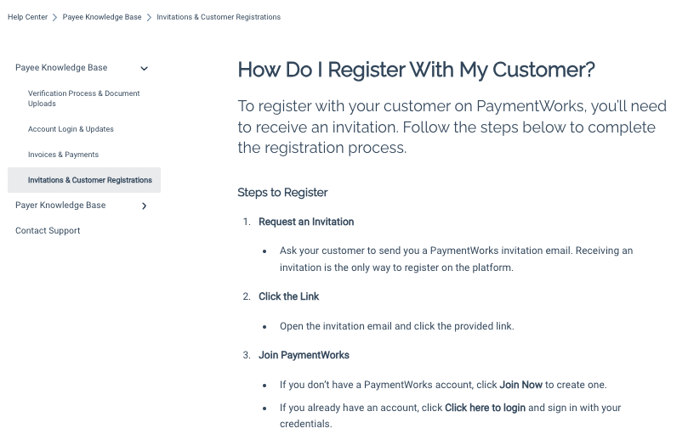688x434 pixels.
Task: Select Invoices & Payments in sidebar
Action: [63, 154]
